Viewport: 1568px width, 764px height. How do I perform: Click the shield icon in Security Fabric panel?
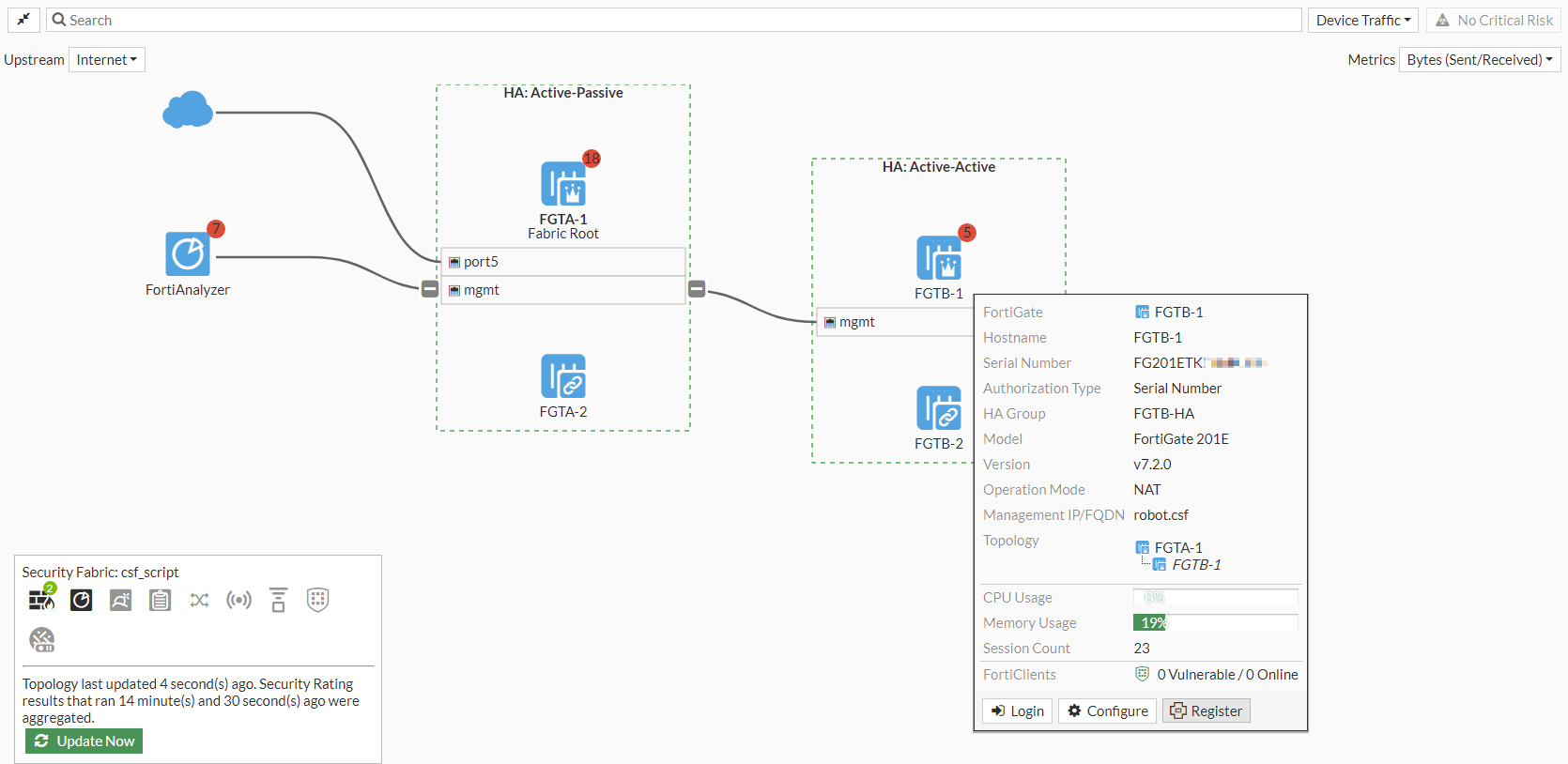(318, 600)
